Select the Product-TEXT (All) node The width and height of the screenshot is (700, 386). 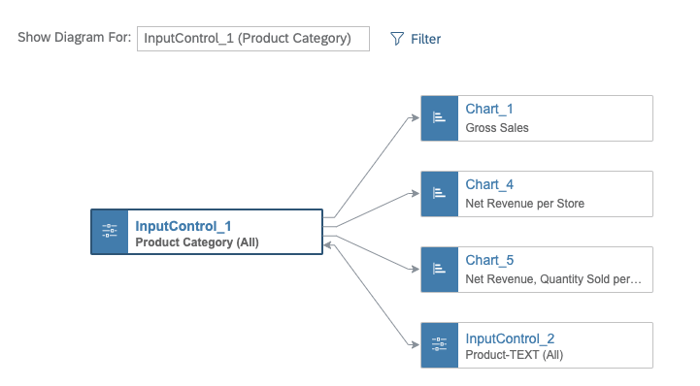(x=537, y=345)
